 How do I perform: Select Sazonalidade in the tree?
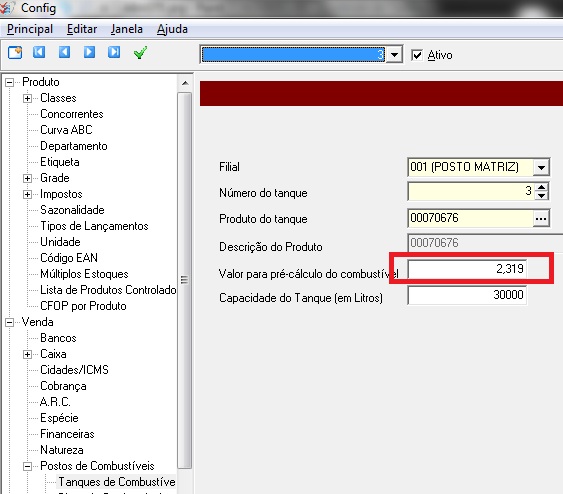[x=72, y=210]
